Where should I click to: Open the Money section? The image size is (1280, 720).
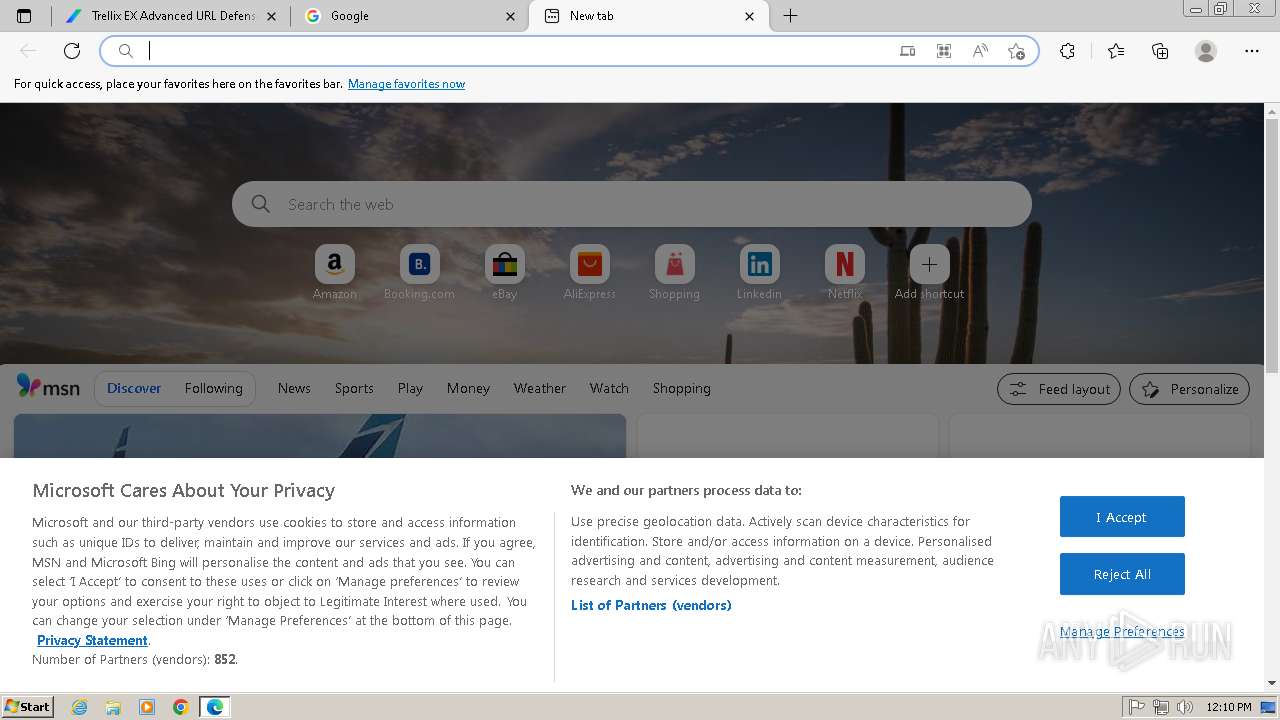pos(468,388)
